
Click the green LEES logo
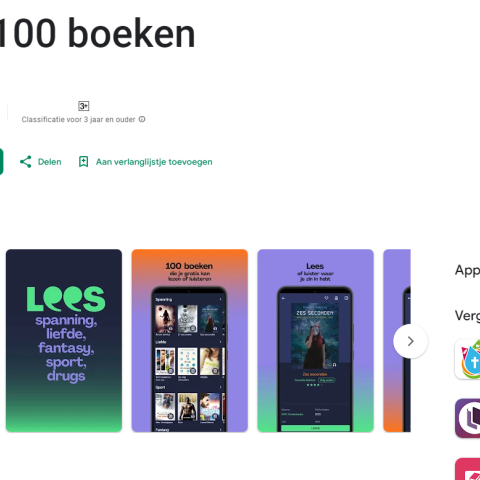pyautogui.click(x=66, y=299)
